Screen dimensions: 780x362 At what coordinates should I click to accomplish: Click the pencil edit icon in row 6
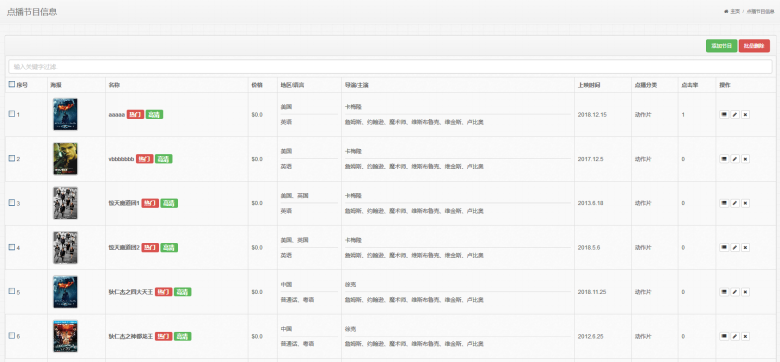coord(735,337)
